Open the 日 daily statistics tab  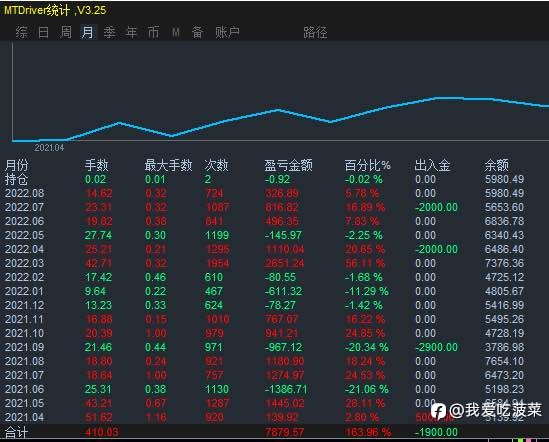coord(43,32)
